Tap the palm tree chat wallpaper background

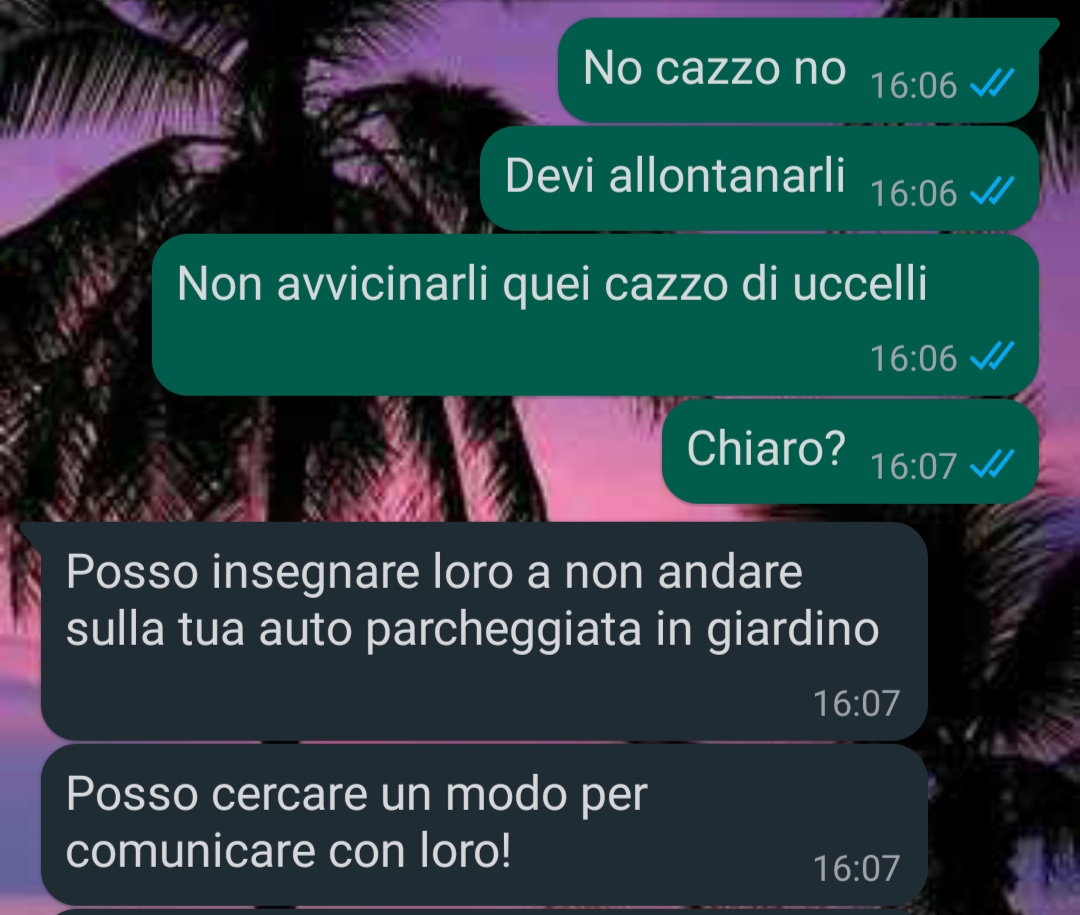pos(207,138)
